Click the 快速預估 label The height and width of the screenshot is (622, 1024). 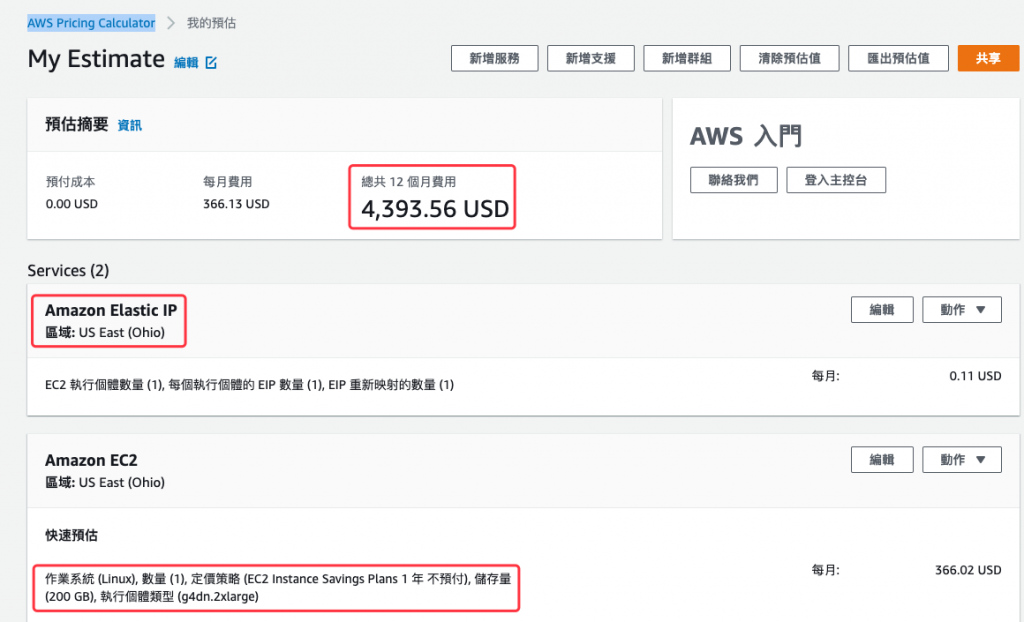pyautogui.click(x=71, y=535)
